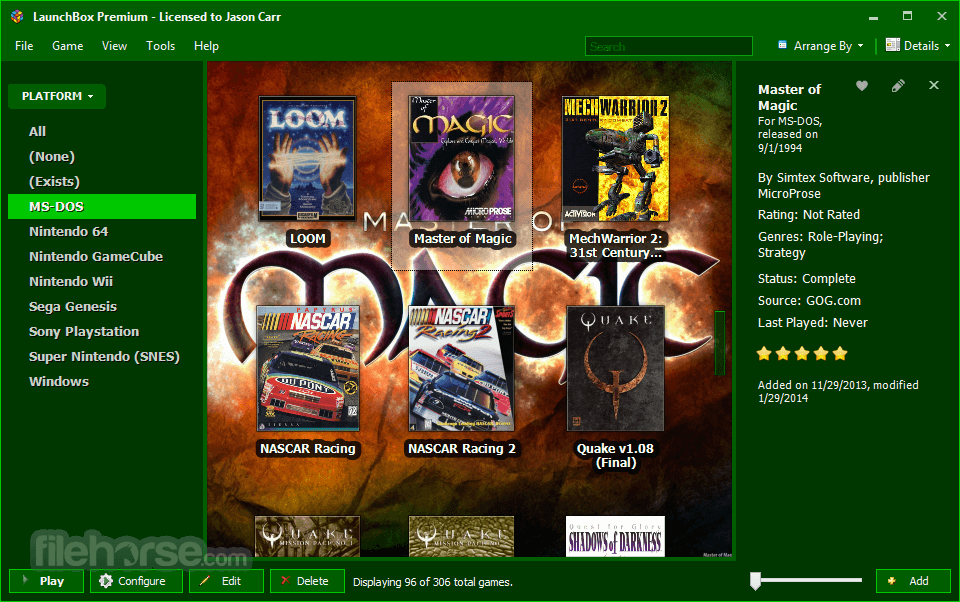Click the Add game button
The height and width of the screenshot is (602, 960).
pyautogui.click(x=913, y=581)
